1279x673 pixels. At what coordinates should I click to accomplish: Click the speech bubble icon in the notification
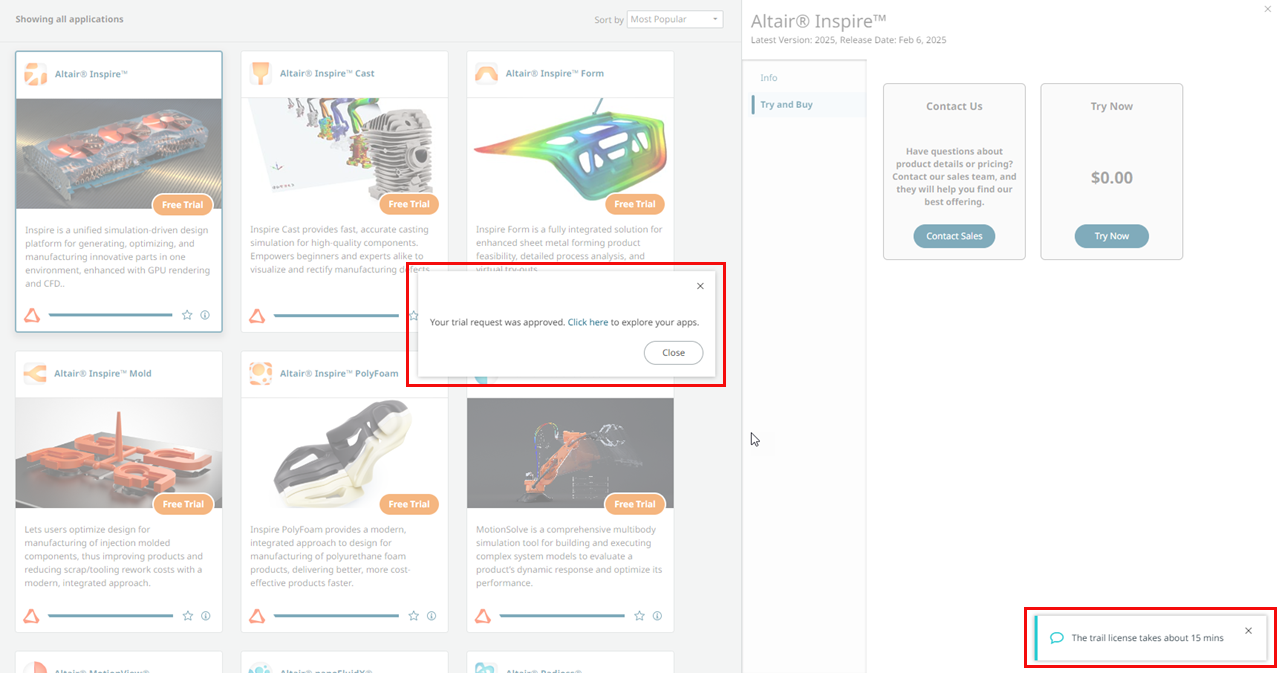tap(1057, 638)
